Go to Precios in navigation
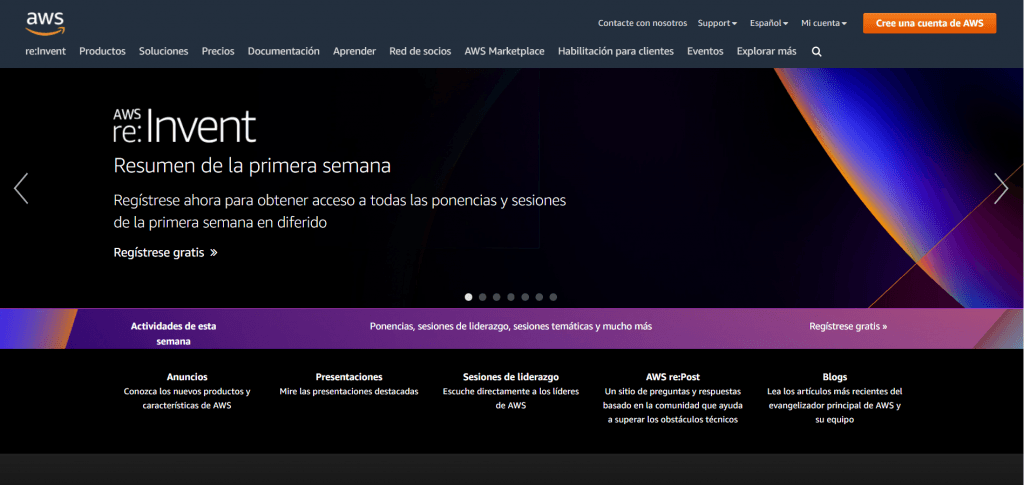Image resolution: width=1024 pixels, height=485 pixels. 218,51
